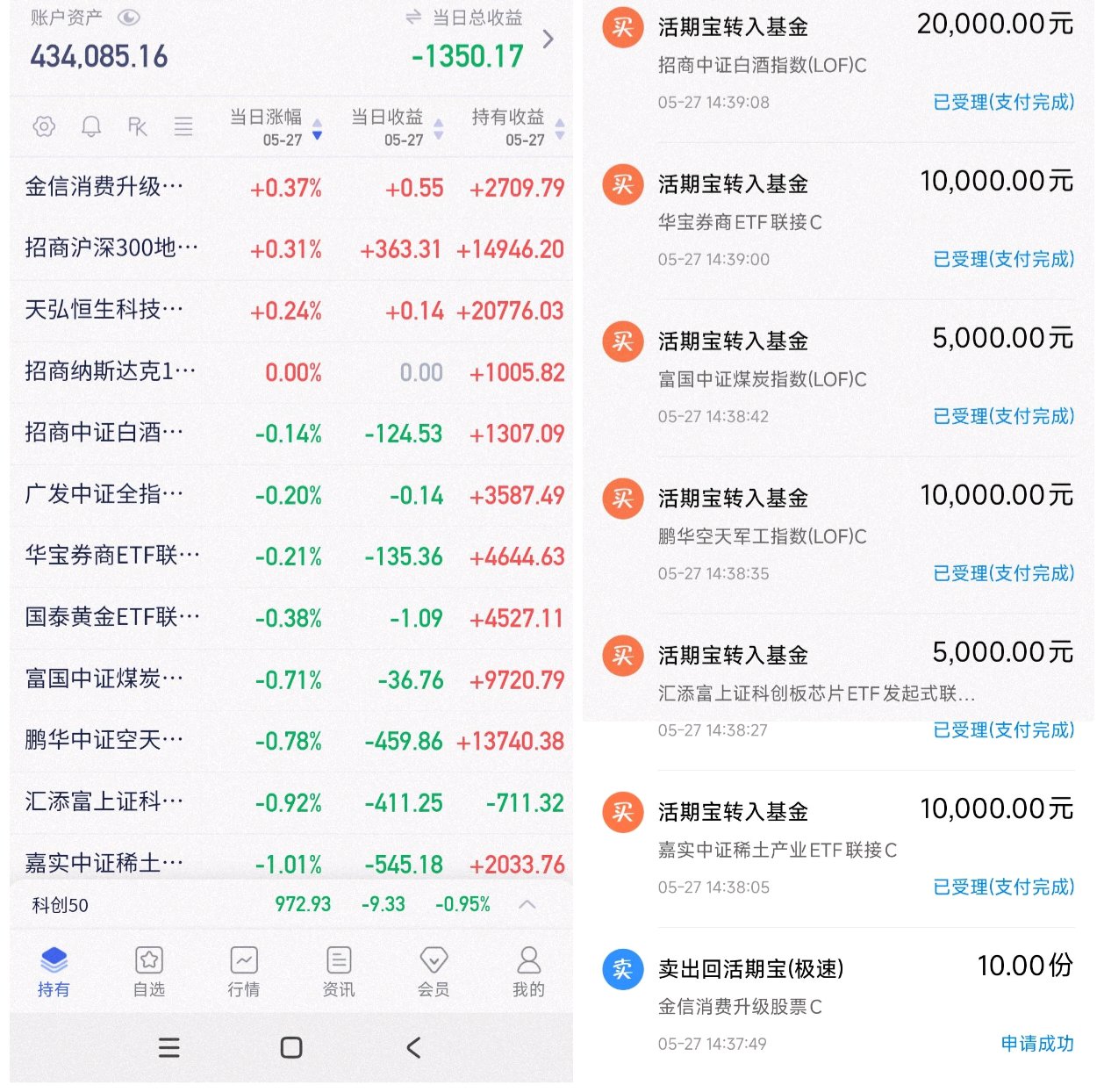This screenshot has height=1092, width=1104.
Task: Open 广发中证全指 fund row
Action: [291, 495]
